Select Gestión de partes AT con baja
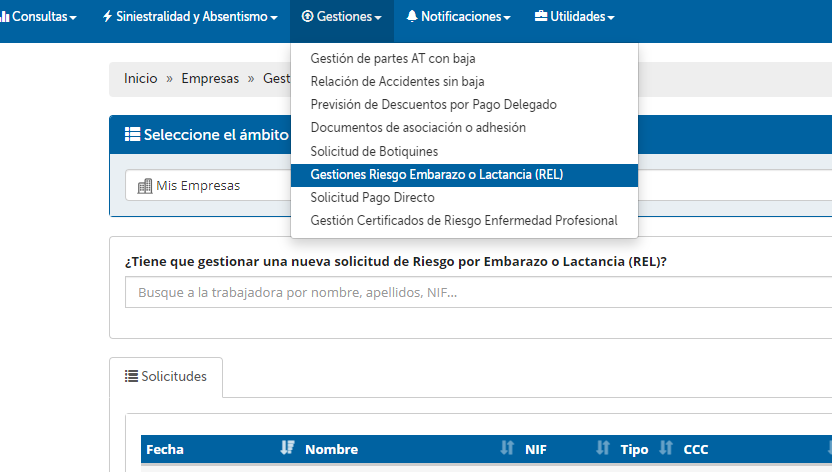Screen dimensions: 832x472 [x=393, y=59]
